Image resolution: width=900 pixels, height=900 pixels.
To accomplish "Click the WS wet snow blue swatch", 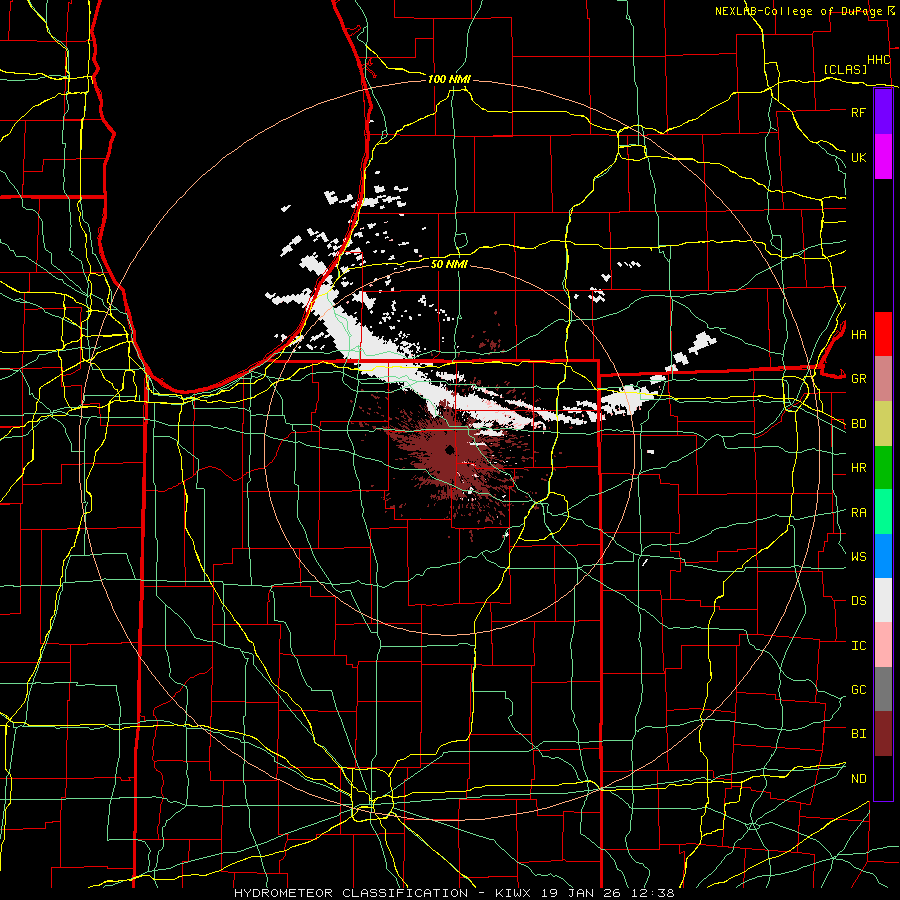I will 883,556.
